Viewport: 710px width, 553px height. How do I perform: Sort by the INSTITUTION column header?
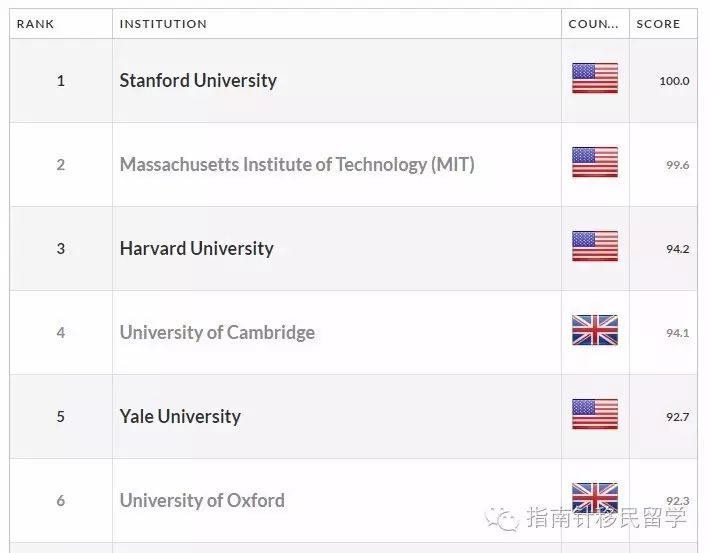[163, 24]
